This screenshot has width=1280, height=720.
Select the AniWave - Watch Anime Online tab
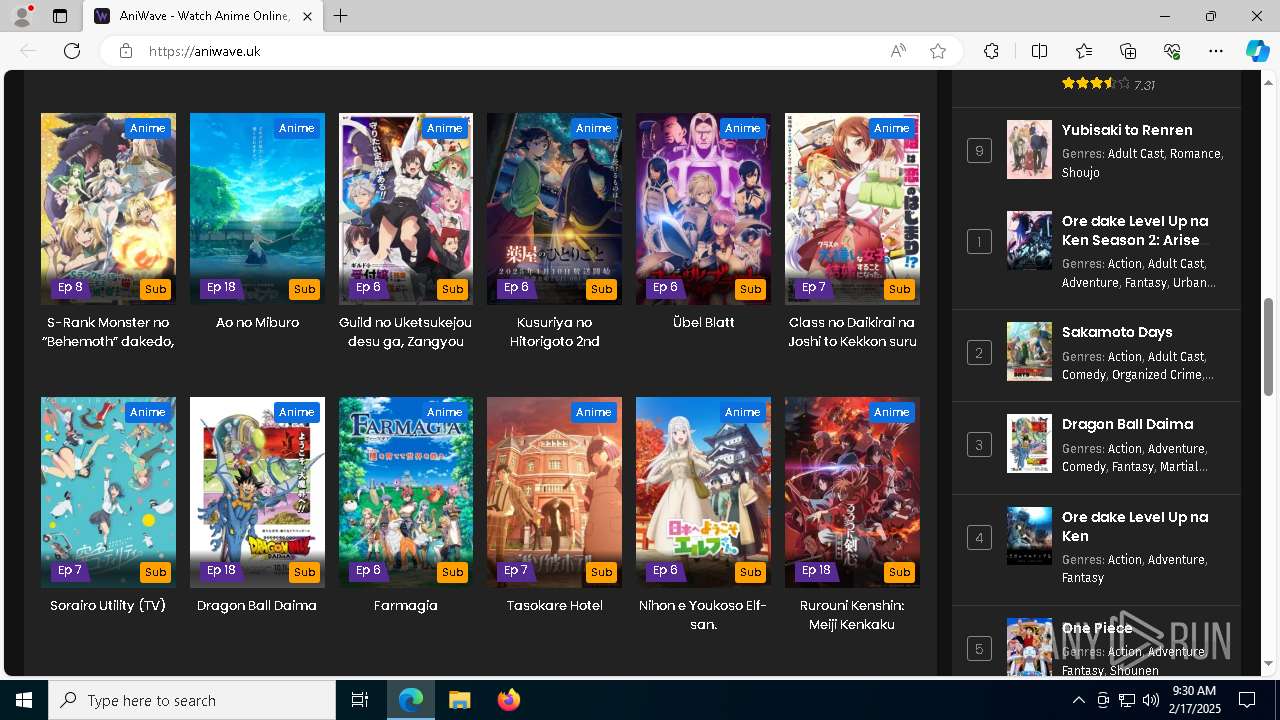pyautogui.click(x=203, y=16)
